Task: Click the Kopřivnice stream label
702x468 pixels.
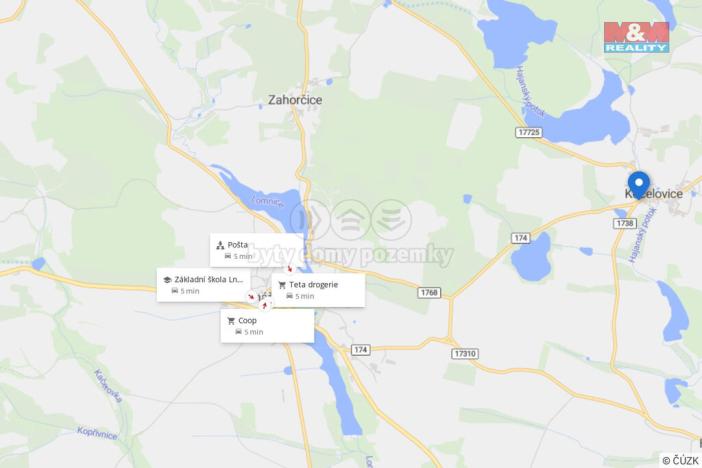Action: pos(97,434)
